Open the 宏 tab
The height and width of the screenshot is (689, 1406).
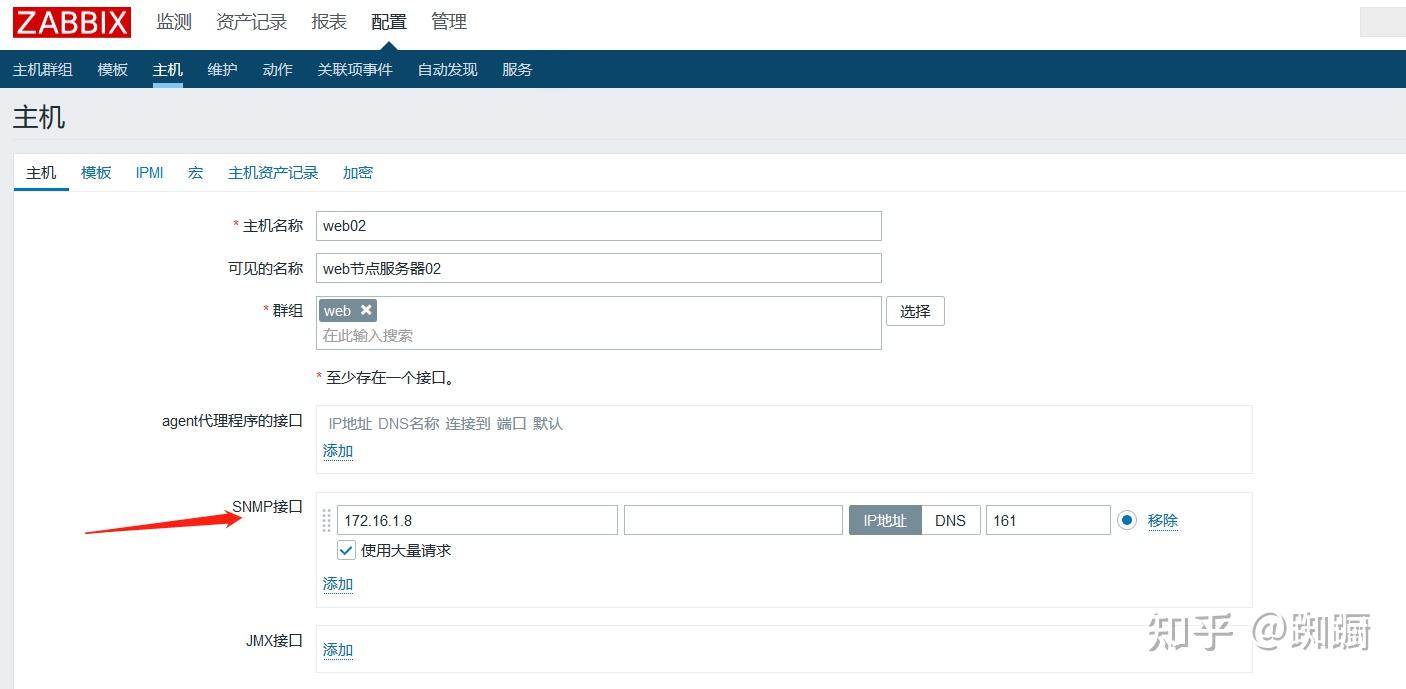(x=195, y=172)
